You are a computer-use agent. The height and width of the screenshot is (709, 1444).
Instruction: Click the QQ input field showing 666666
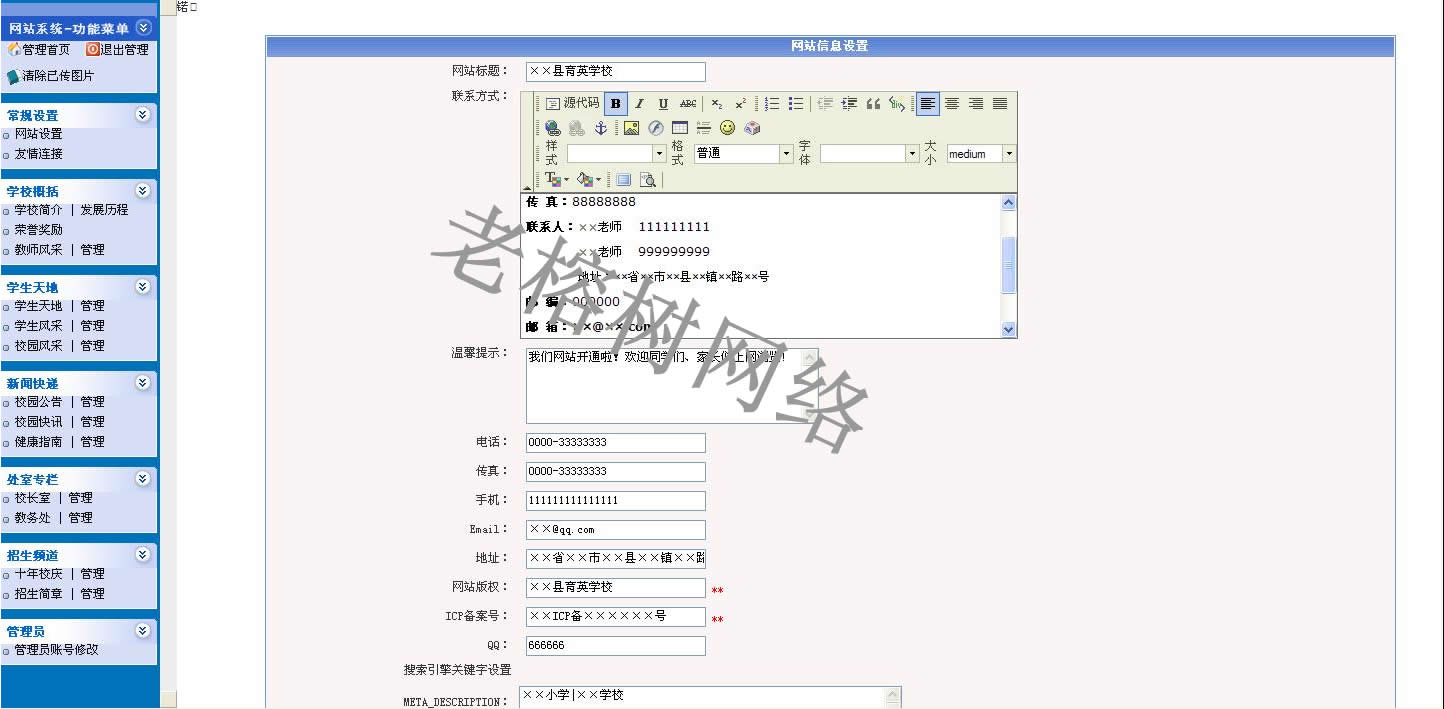click(x=615, y=646)
